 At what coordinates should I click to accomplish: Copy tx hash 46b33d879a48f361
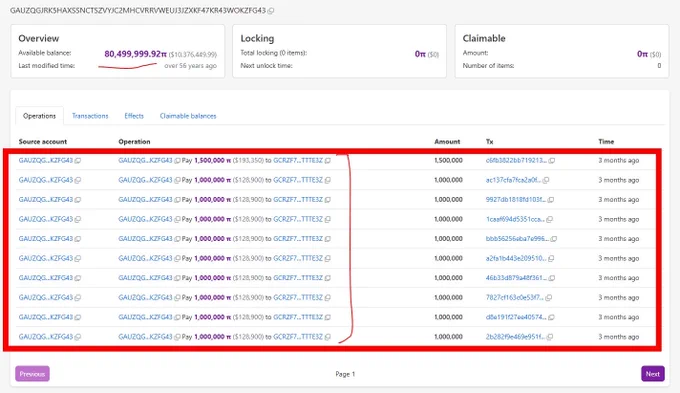(x=552, y=278)
